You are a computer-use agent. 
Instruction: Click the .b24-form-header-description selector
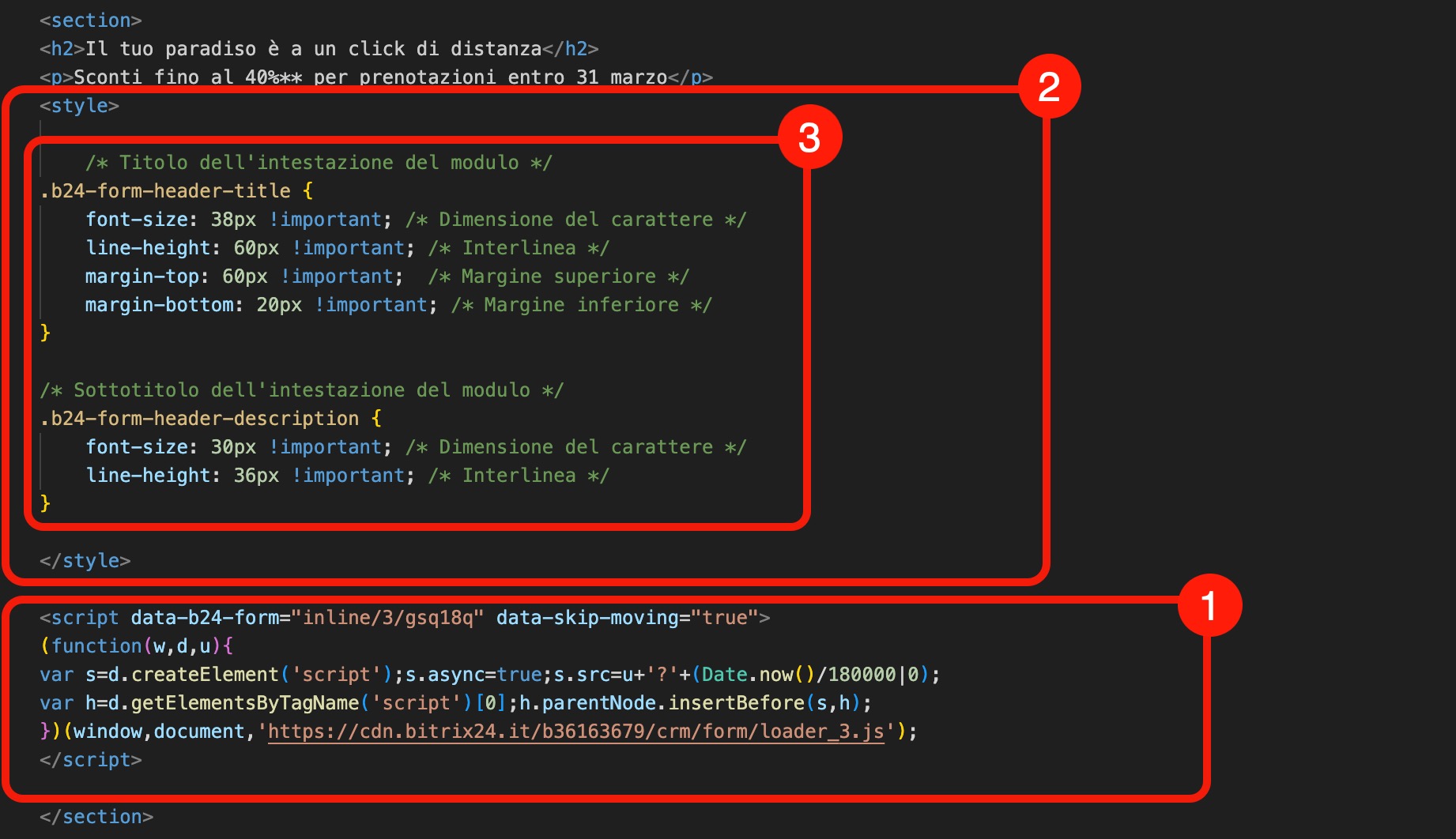[199, 419]
